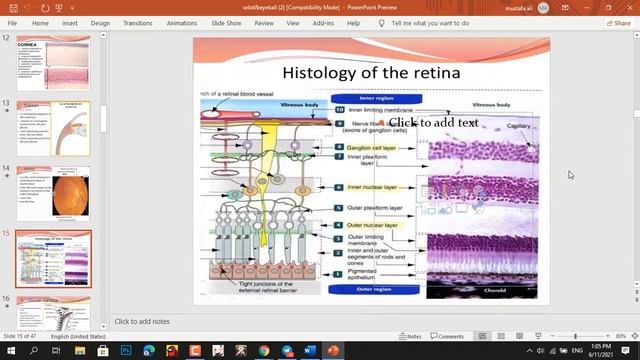Click the 'Click to add text' placeholder
The height and width of the screenshot is (360, 640).
coord(433,122)
